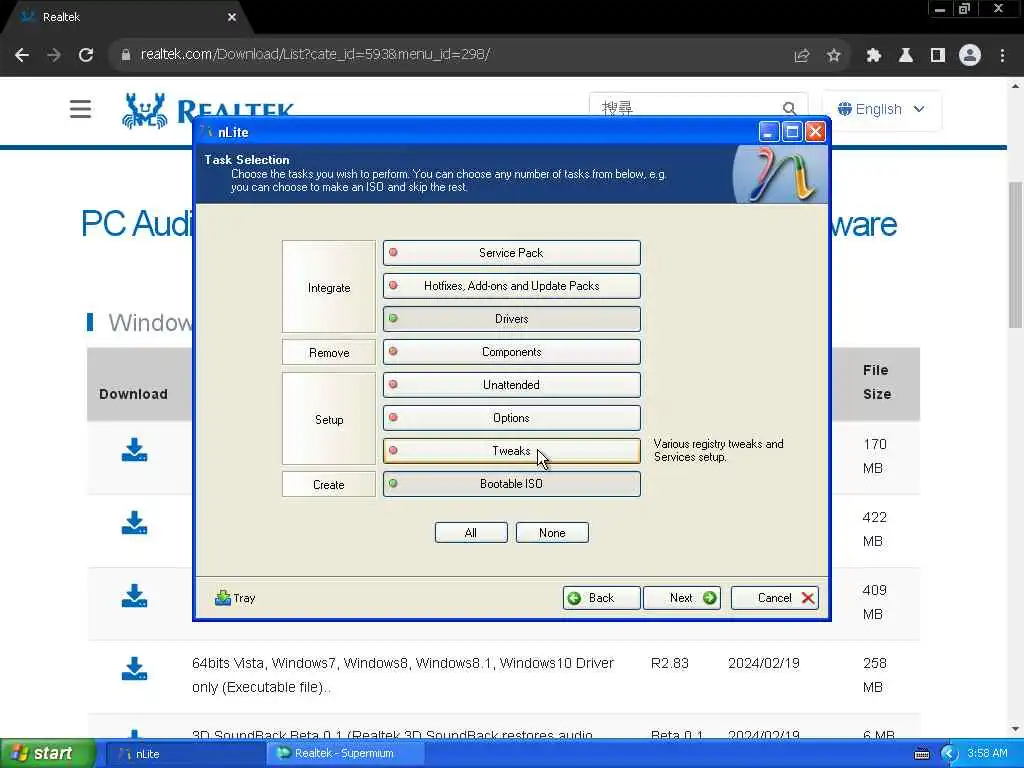
Task: Click the Setup group label
Action: 329,419
